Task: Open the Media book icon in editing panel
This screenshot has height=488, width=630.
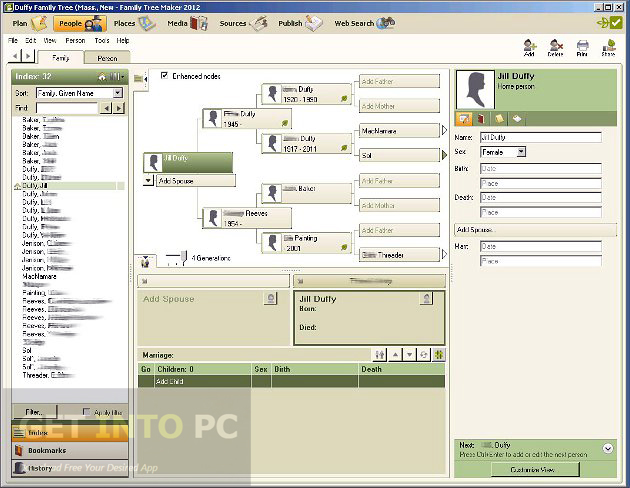Action: [x=481, y=118]
